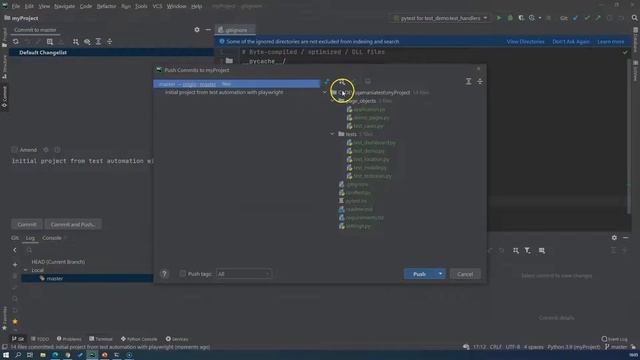Open the File menu
The image size is (640, 360).
(16, 6)
